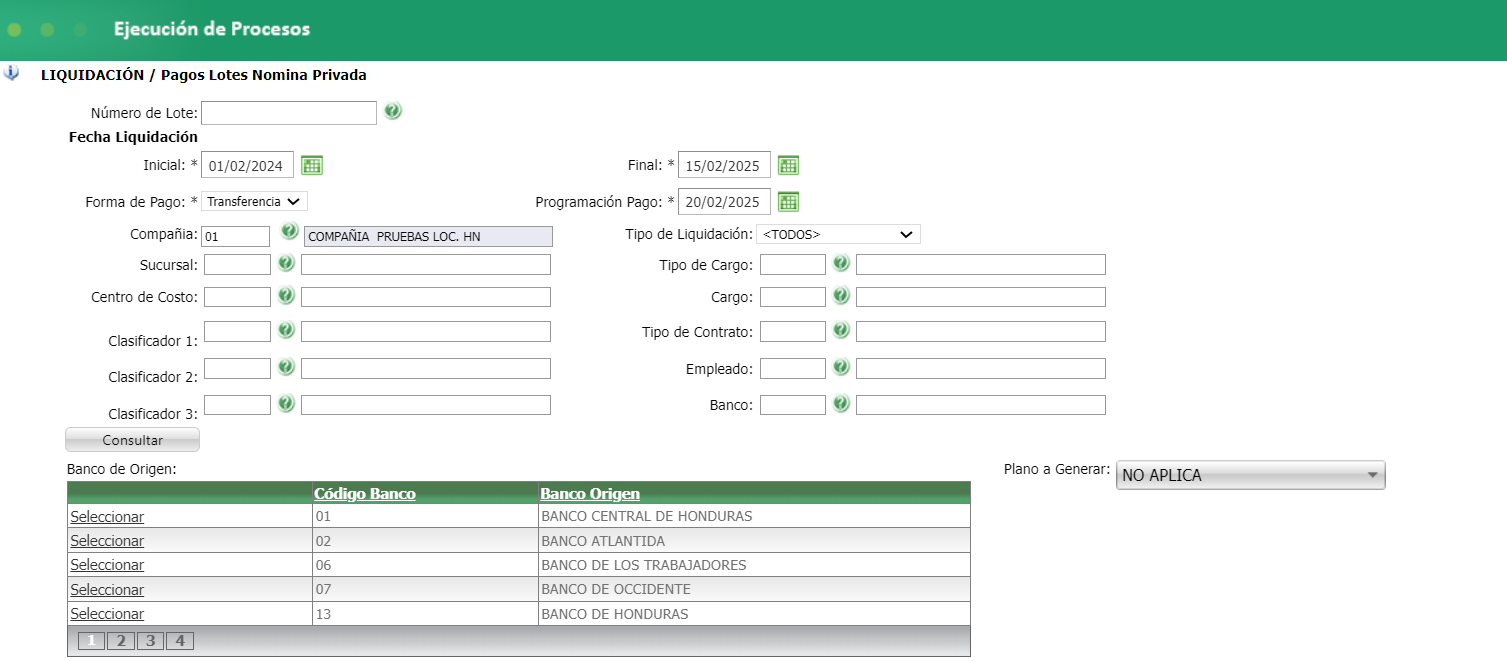Viewport: 1507px width, 661px height.
Task: Click the Banco code field
Action: pos(793,404)
